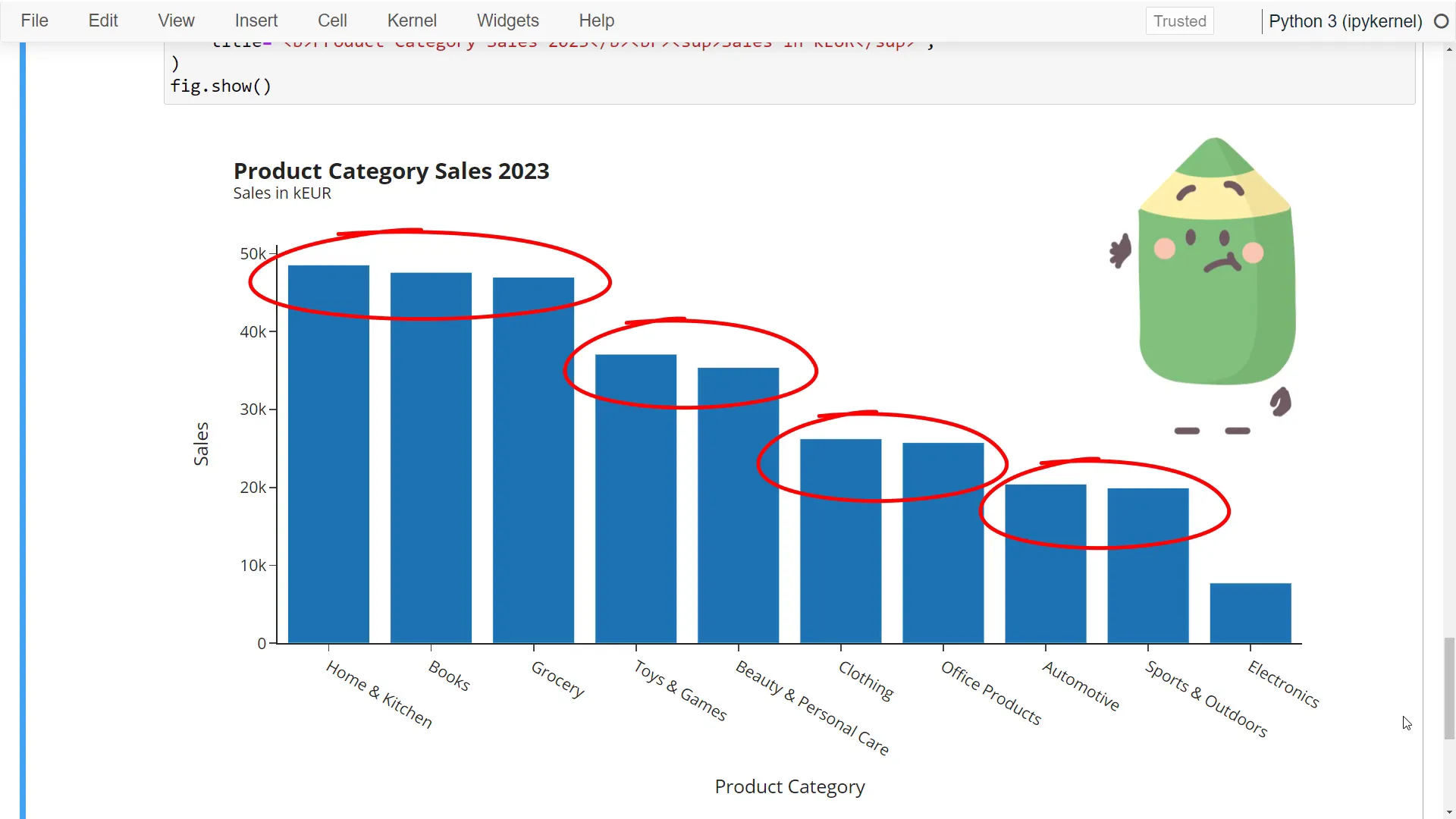
Task: Open the Help menu
Action: pyautogui.click(x=597, y=20)
